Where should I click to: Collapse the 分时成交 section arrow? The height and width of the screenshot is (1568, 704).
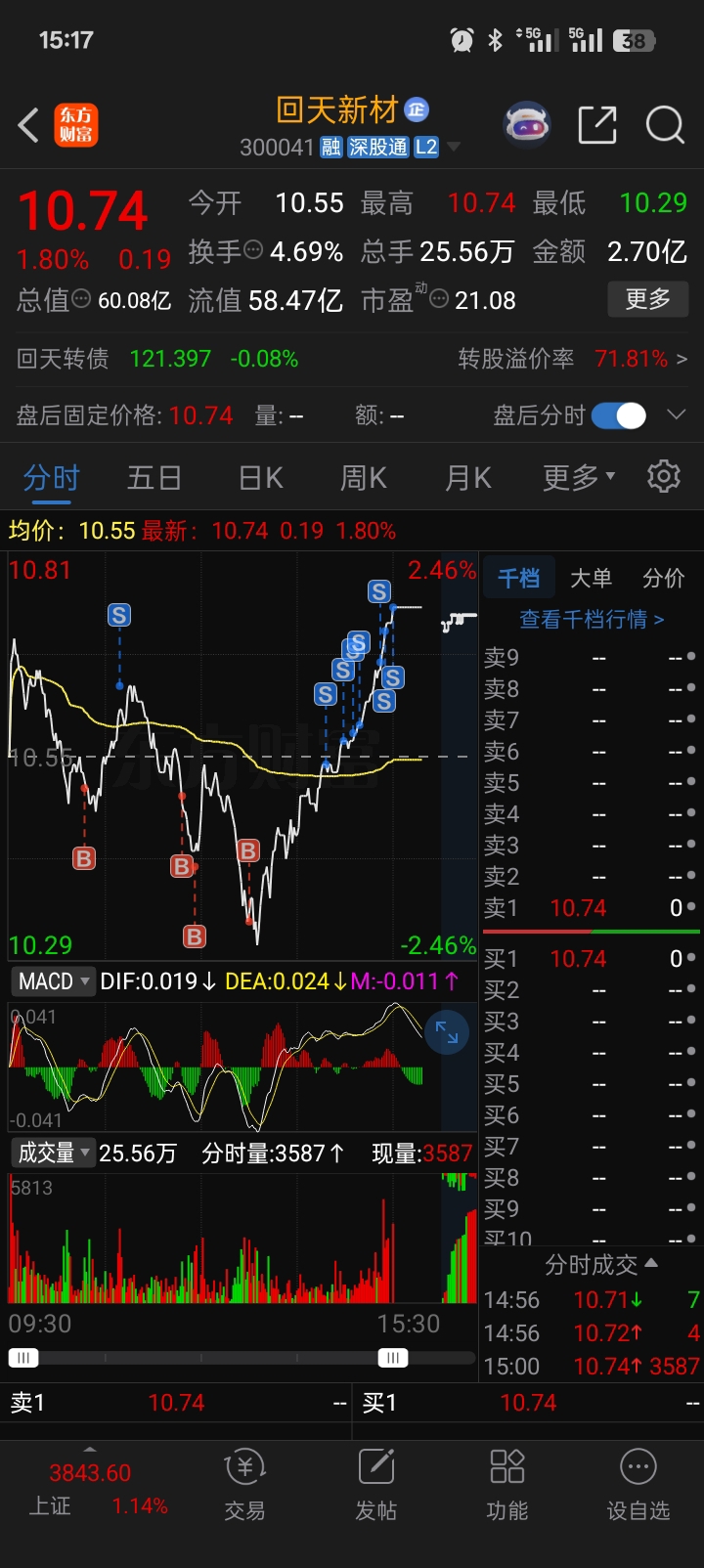651,1263
